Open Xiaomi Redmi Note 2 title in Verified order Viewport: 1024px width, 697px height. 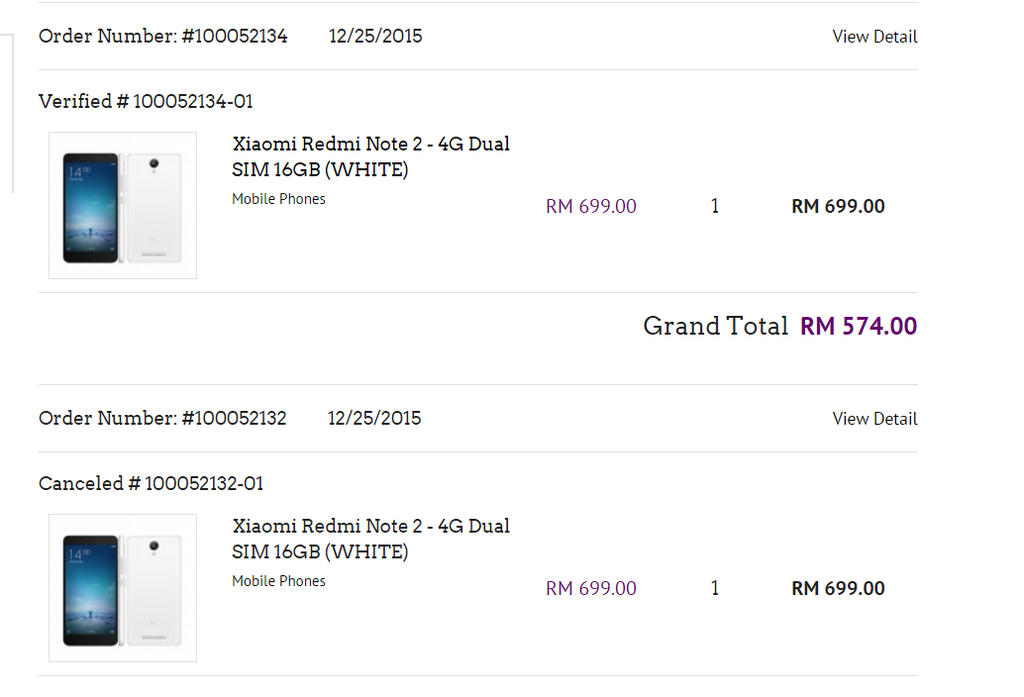click(x=370, y=157)
